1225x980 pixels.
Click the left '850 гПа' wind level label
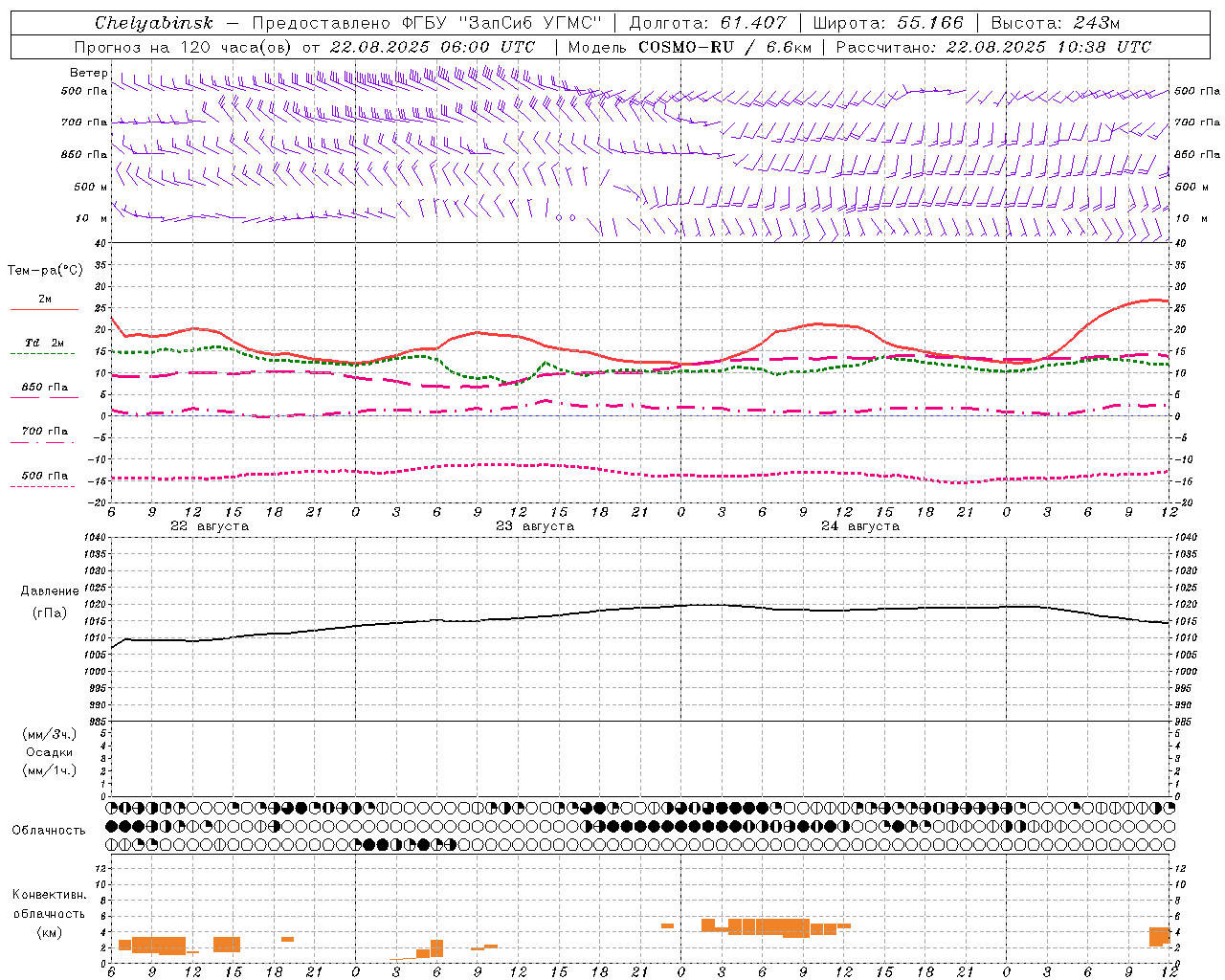tap(84, 154)
